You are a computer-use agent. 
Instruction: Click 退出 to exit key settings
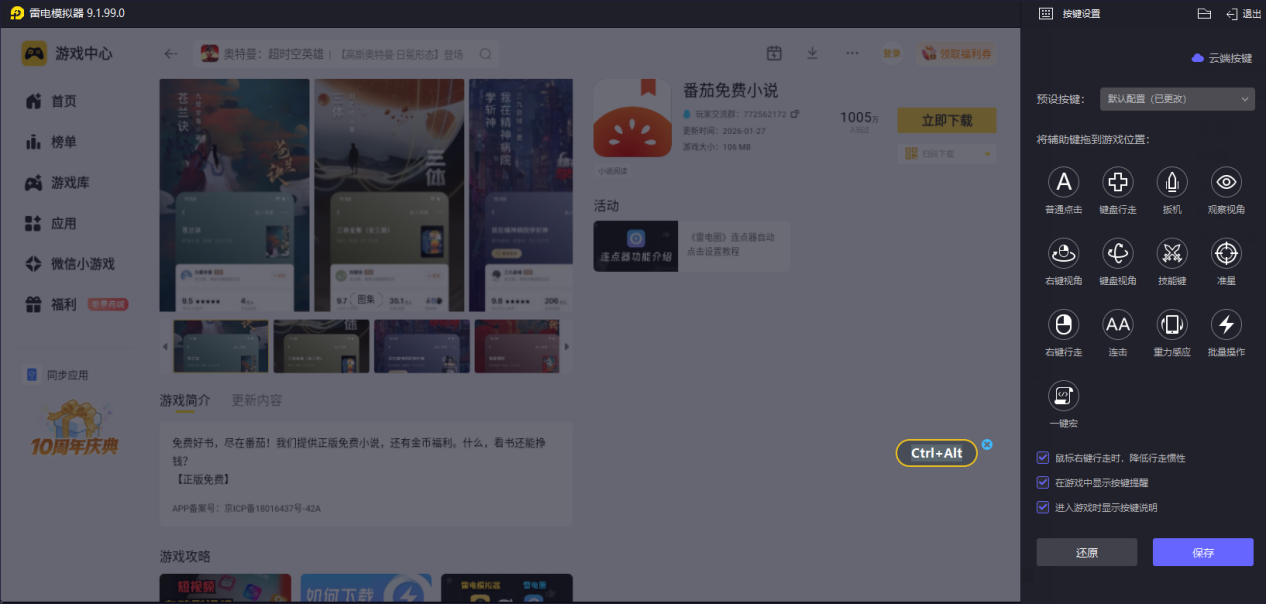tap(1244, 13)
